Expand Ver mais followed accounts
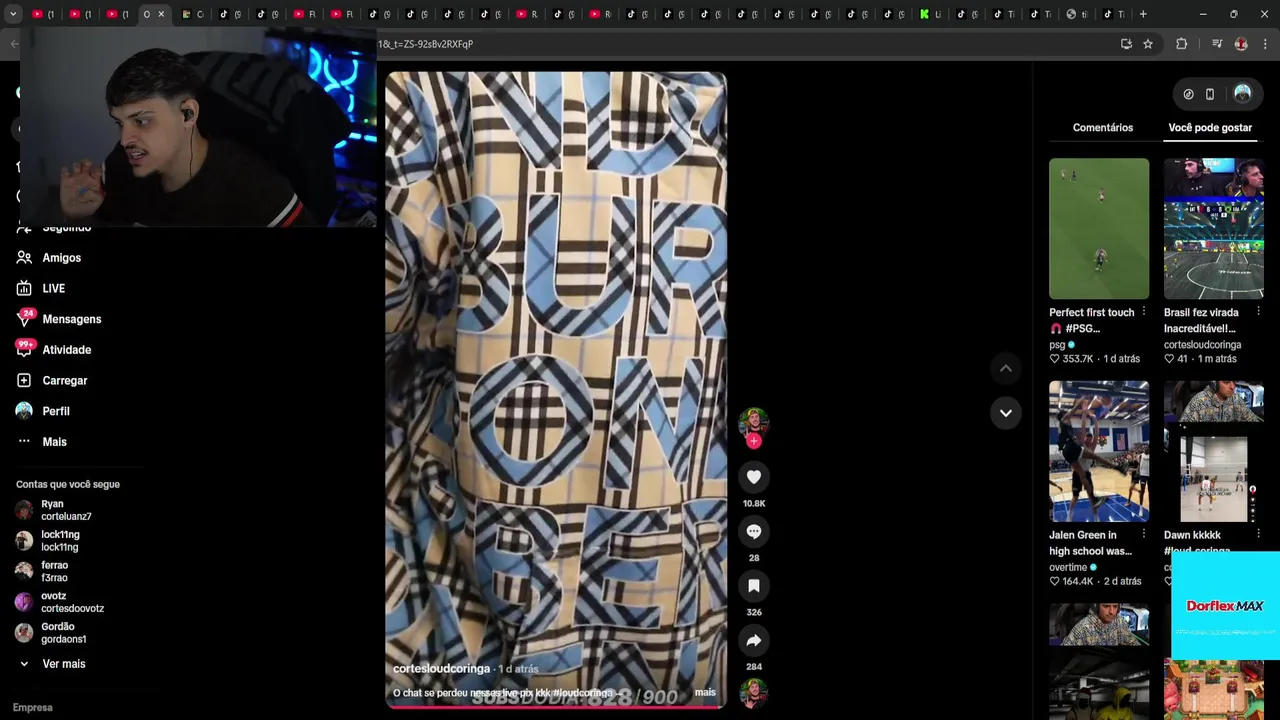The image size is (1280, 720). click(x=64, y=664)
